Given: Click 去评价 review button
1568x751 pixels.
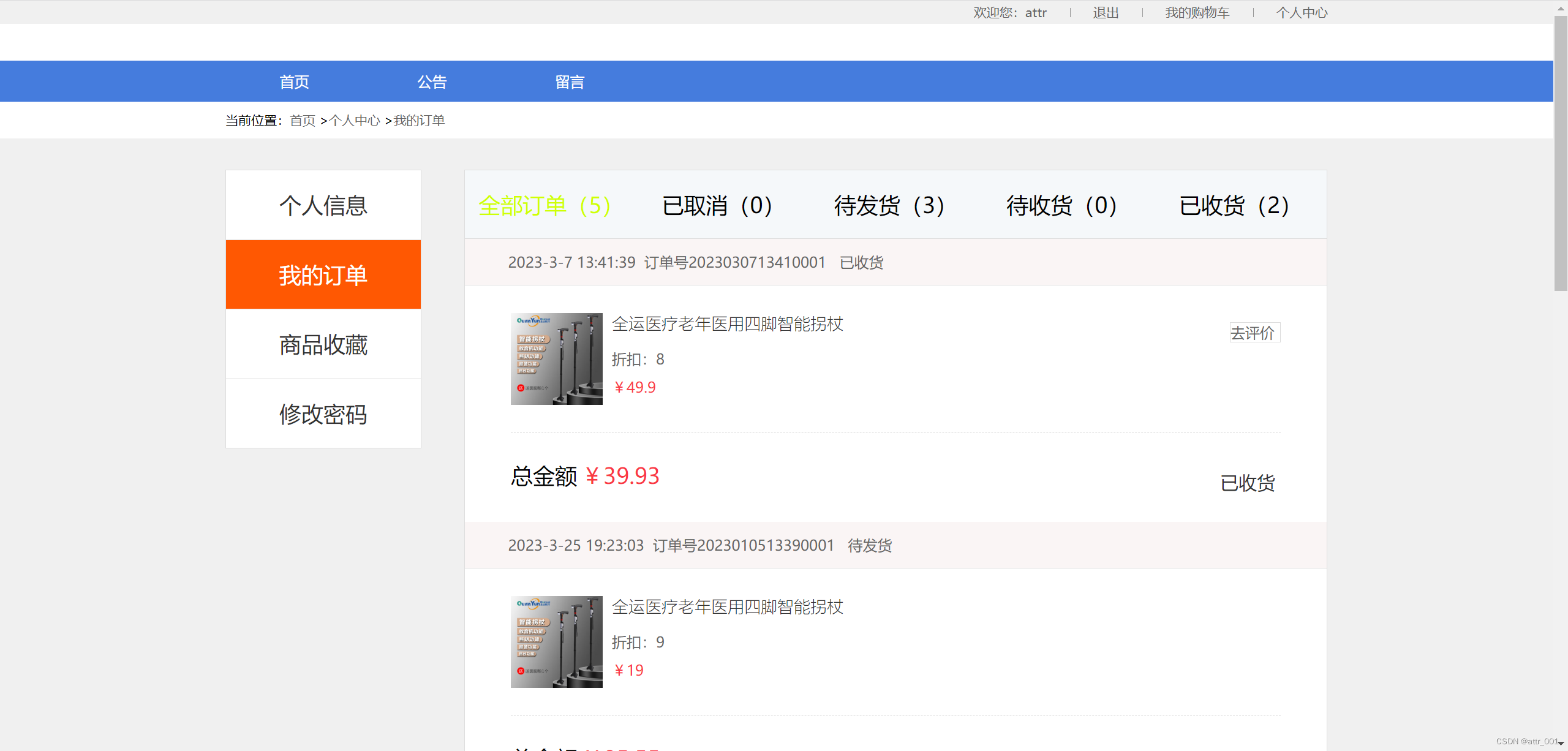Looking at the screenshot, I should click(x=1254, y=333).
